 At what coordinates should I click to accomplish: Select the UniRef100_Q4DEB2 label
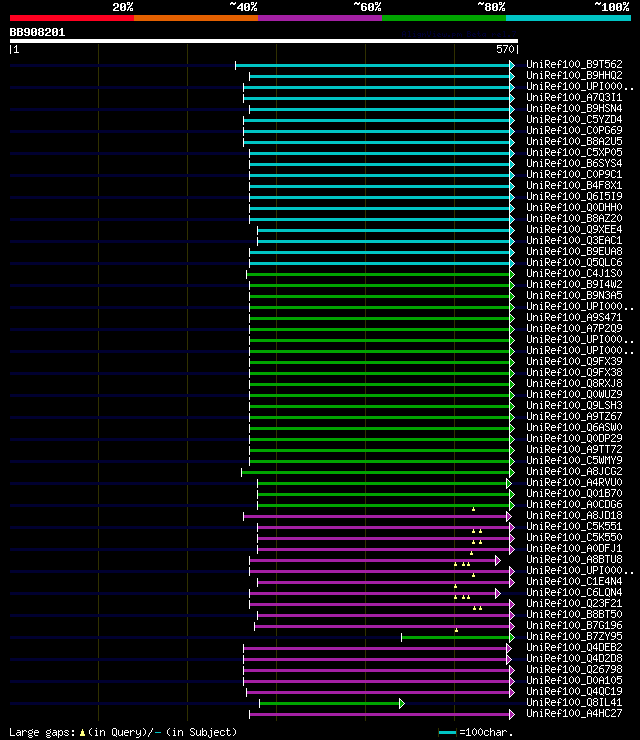click(574, 648)
